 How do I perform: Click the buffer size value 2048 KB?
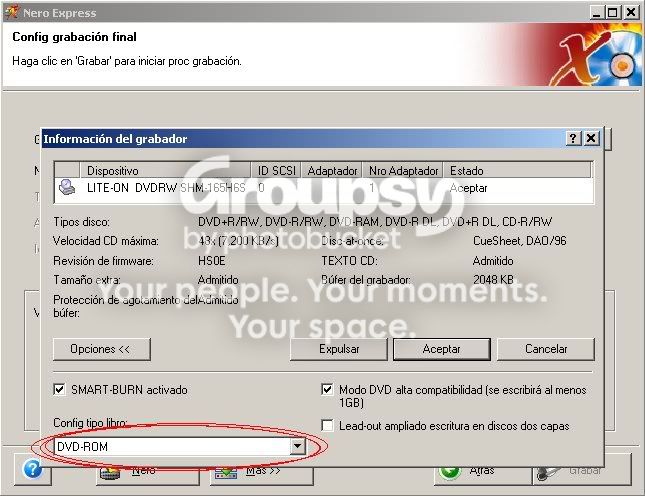(493, 280)
